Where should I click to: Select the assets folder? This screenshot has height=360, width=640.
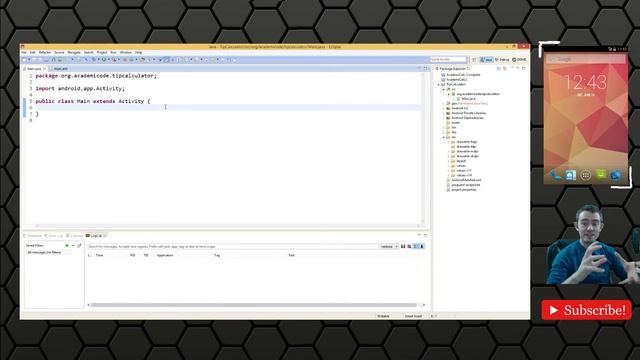point(456,122)
